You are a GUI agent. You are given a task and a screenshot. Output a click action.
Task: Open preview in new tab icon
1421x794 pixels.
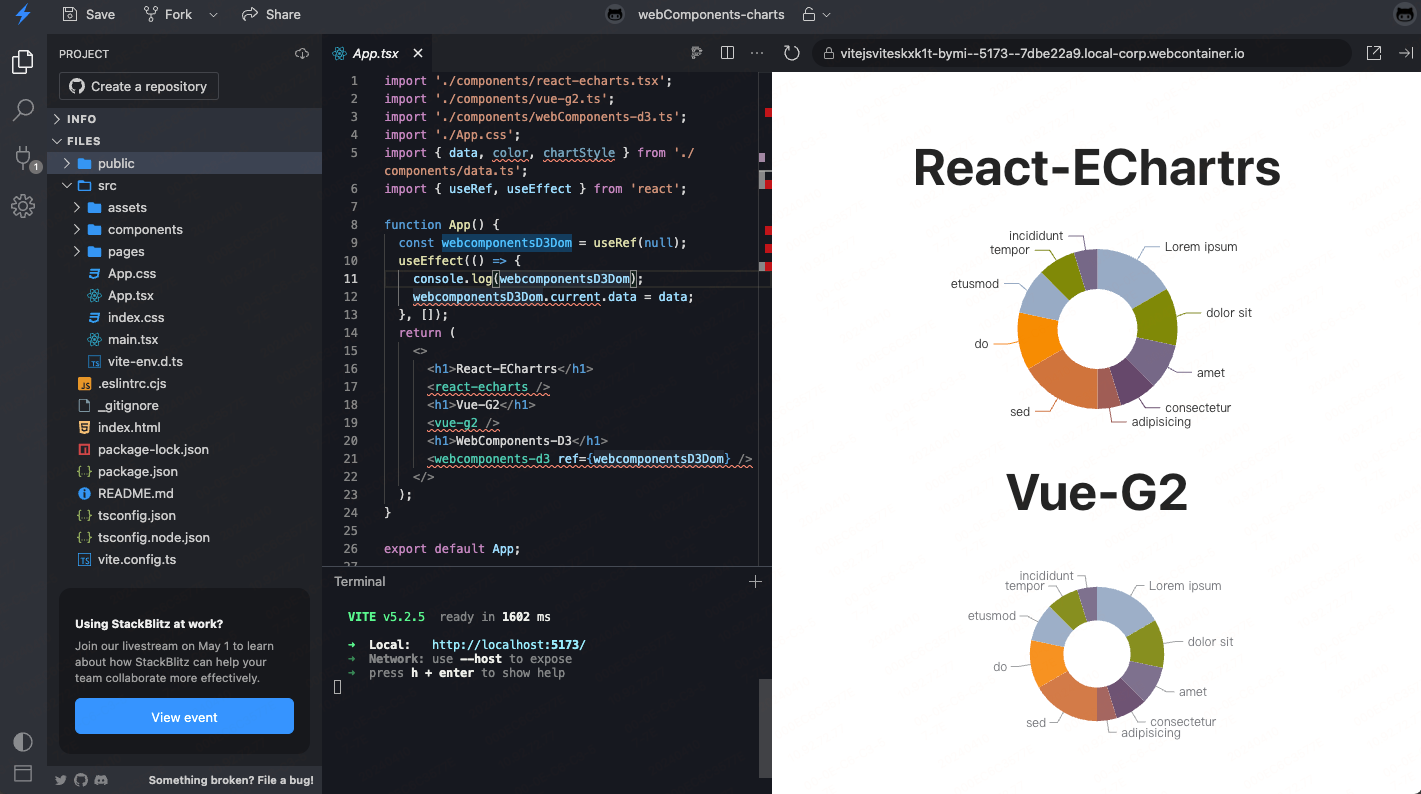coord(1374,53)
